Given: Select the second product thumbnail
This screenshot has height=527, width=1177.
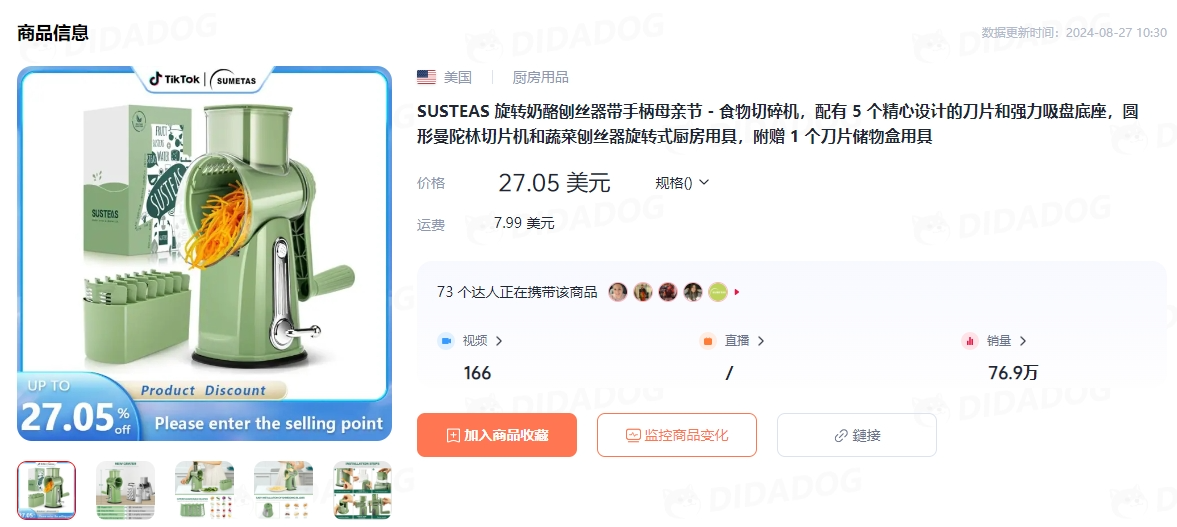Looking at the screenshot, I should tap(125, 490).
